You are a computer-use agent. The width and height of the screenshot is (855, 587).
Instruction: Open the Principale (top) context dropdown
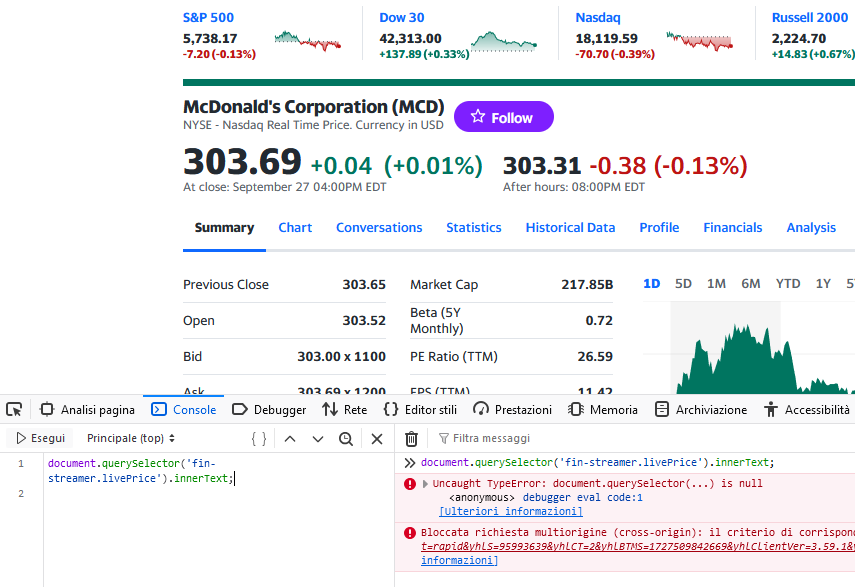point(131,438)
